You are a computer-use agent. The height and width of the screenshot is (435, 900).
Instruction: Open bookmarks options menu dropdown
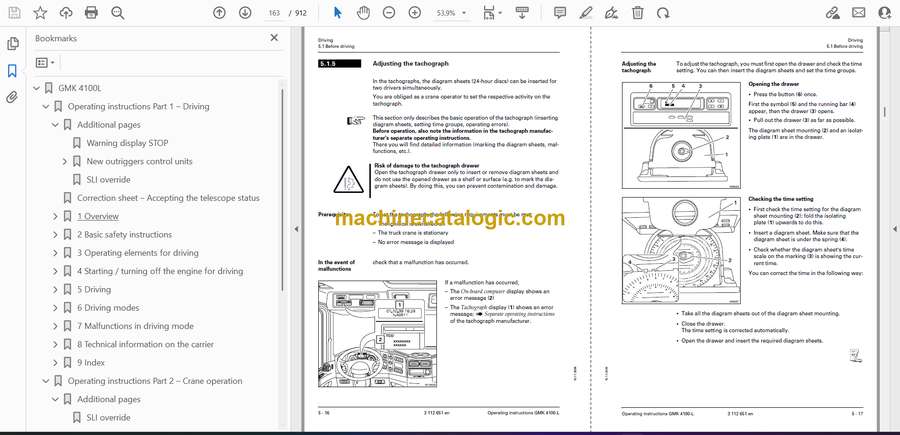click(x=45, y=63)
